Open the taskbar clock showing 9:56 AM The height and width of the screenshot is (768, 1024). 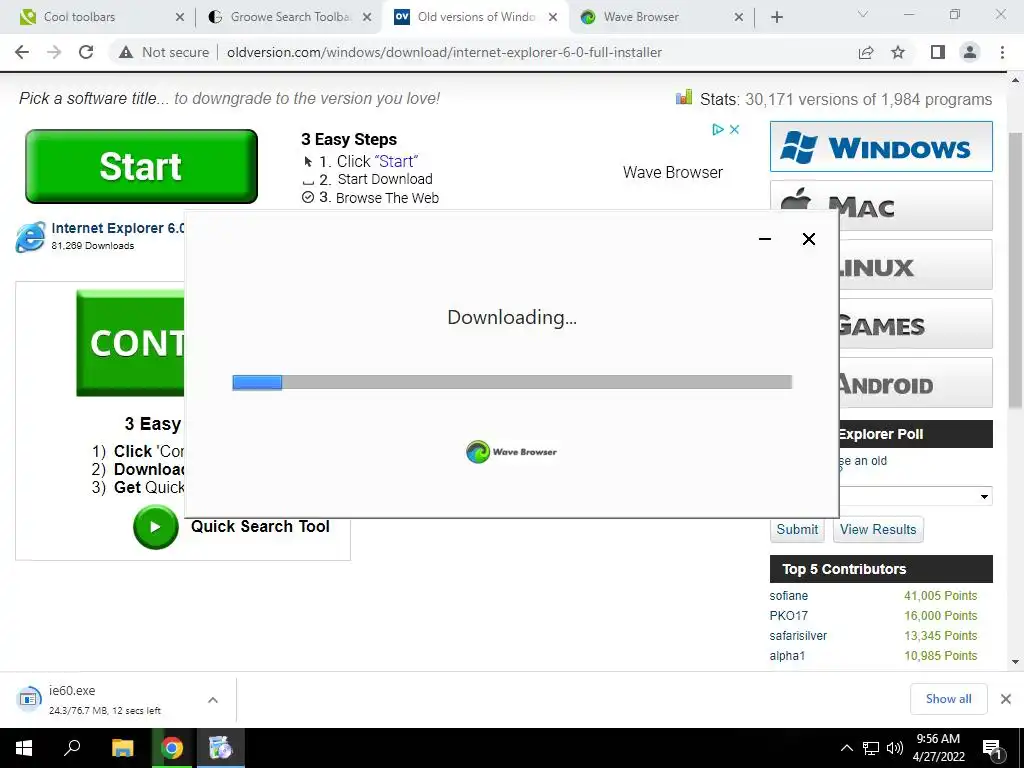(938, 748)
